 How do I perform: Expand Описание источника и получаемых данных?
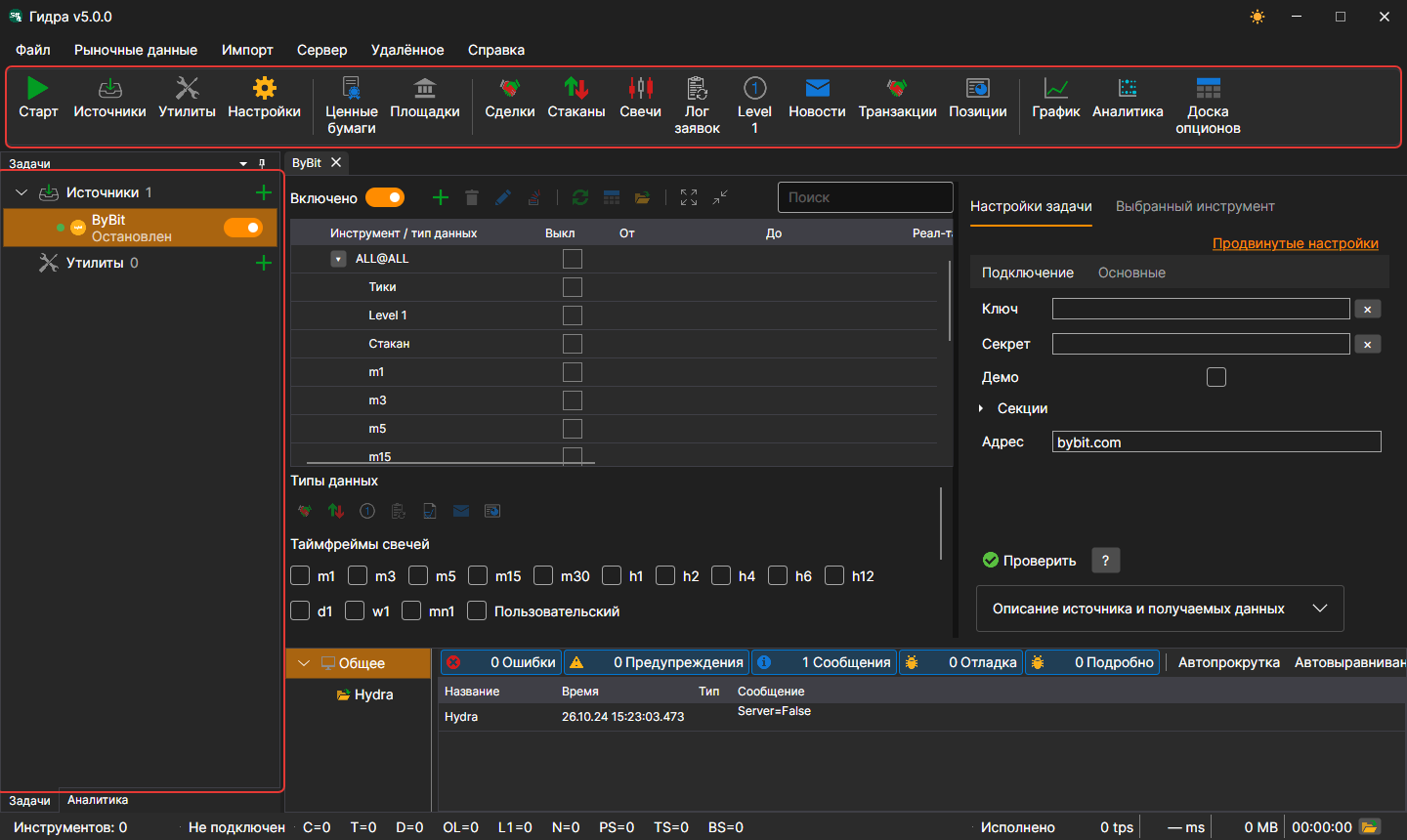[1160, 609]
